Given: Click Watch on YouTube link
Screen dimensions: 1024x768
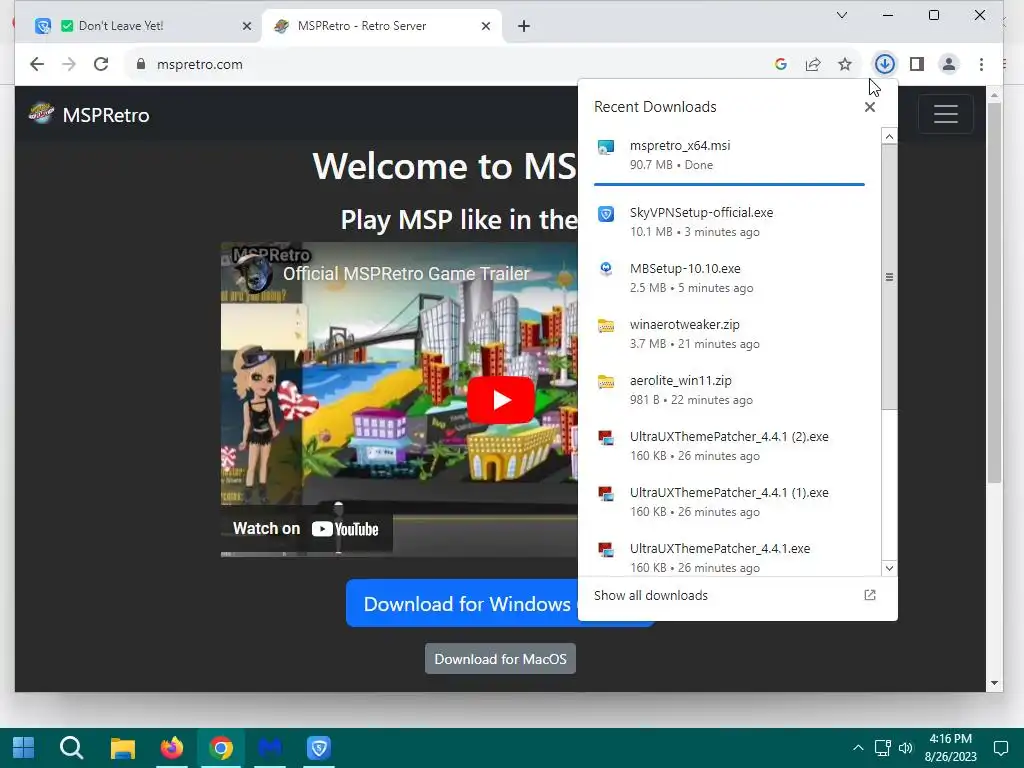Looking at the screenshot, I should pyautogui.click(x=306, y=528).
